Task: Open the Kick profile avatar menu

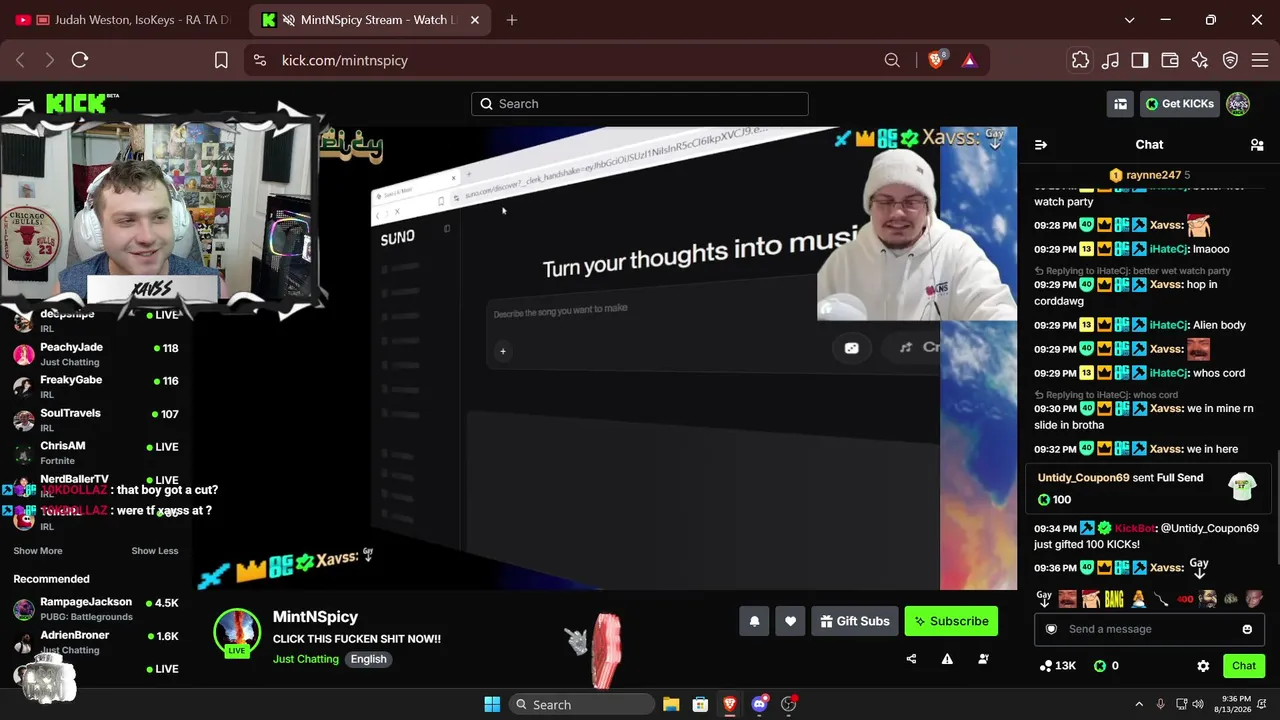Action: (1238, 104)
